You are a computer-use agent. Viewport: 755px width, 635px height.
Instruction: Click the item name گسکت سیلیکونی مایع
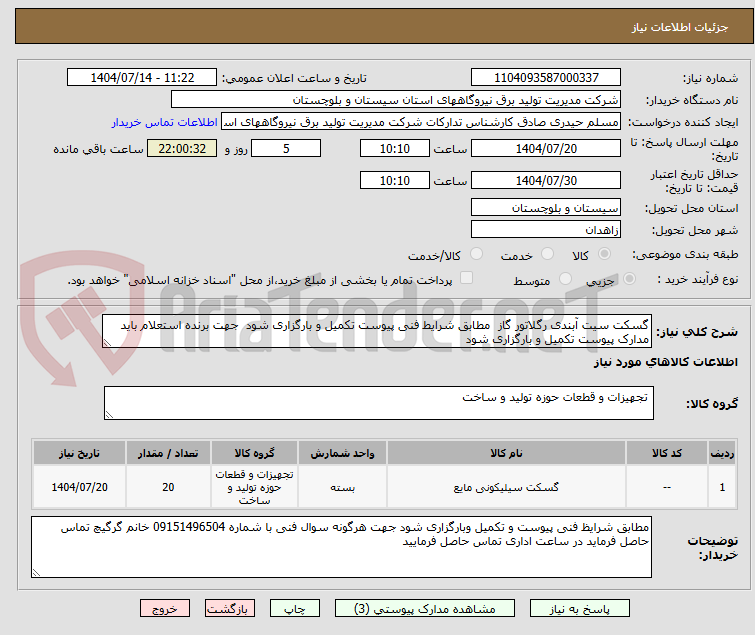pos(506,487)
